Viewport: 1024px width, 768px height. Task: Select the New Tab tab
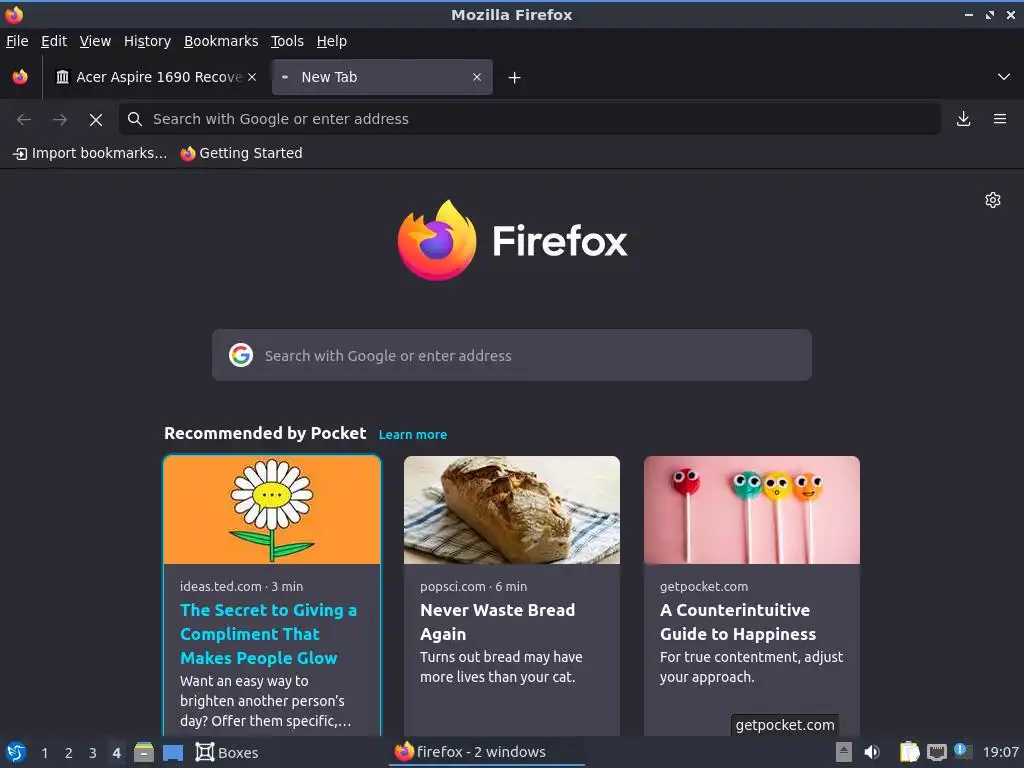coord(382,77)
